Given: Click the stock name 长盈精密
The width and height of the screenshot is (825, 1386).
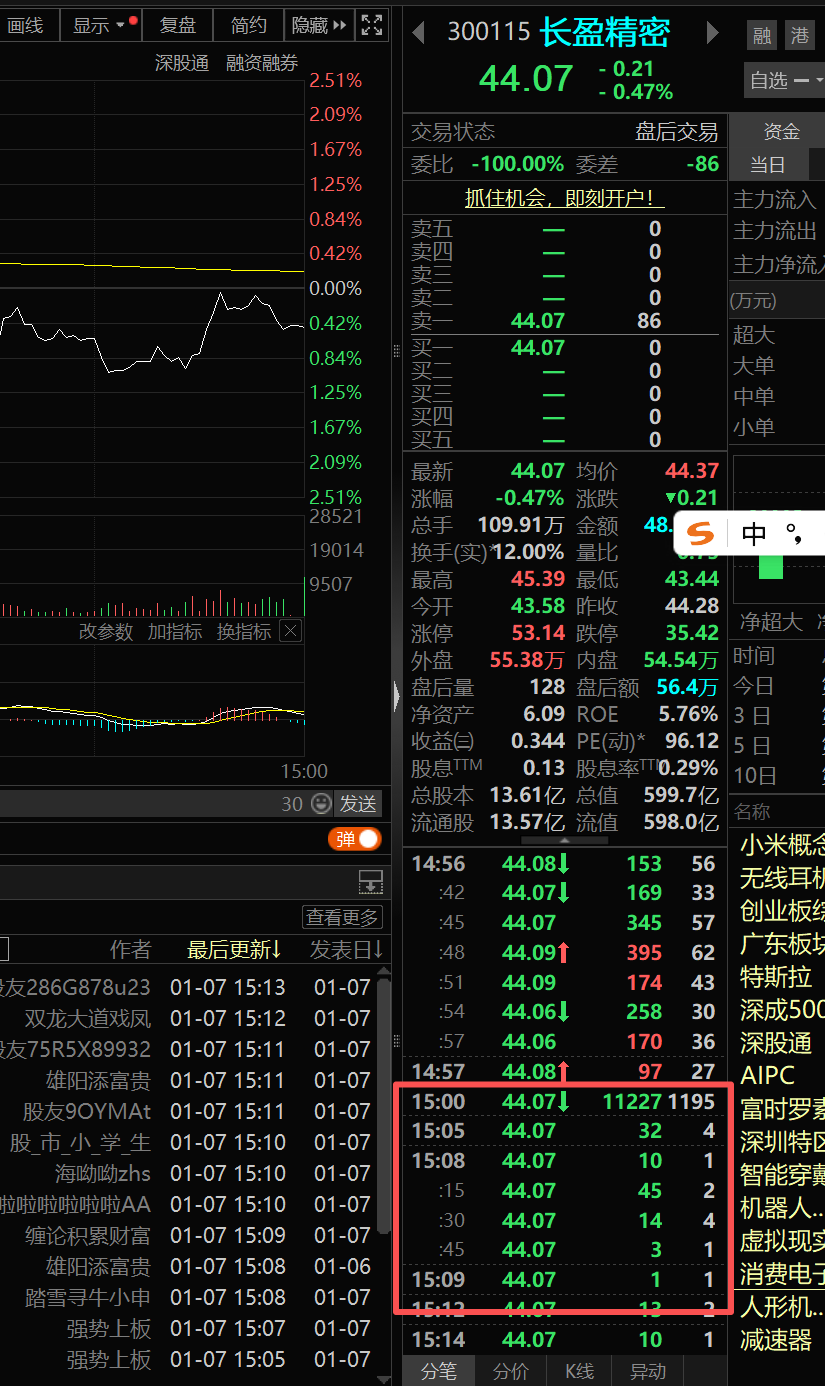Looking at the screenshot, I should [605, 33].
